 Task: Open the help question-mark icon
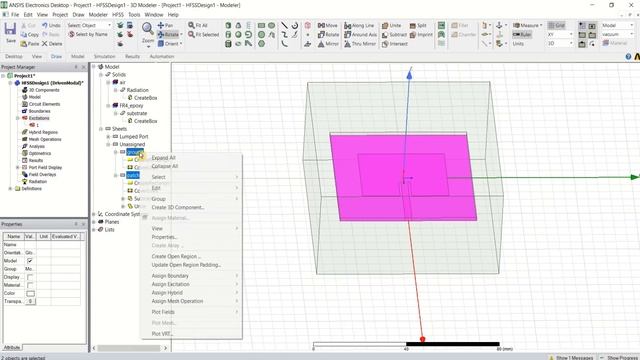628,57
